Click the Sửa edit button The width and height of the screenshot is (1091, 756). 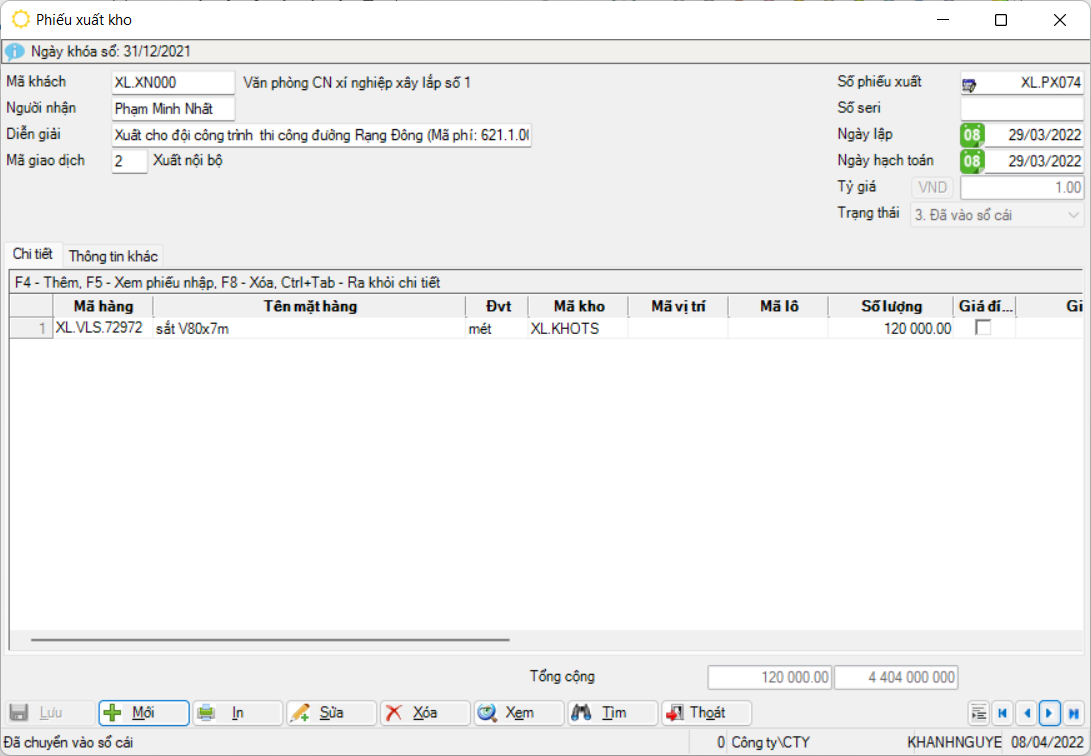click(x=331, y=713)
